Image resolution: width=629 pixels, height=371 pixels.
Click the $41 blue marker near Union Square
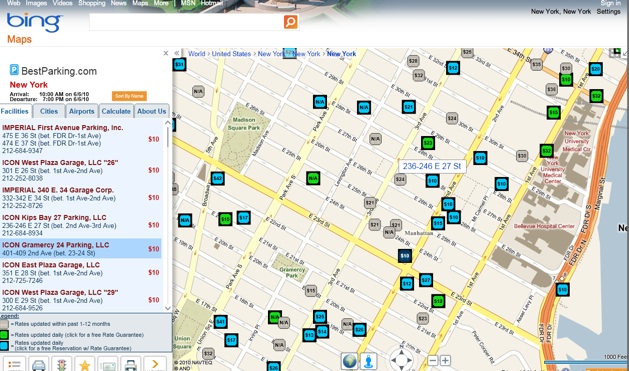221,321
